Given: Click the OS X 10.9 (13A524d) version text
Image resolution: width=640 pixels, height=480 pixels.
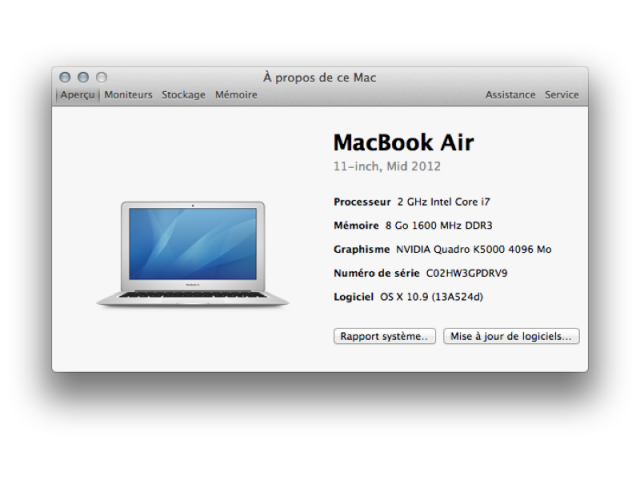Looking at the screenshot, I should pos(431,297).
